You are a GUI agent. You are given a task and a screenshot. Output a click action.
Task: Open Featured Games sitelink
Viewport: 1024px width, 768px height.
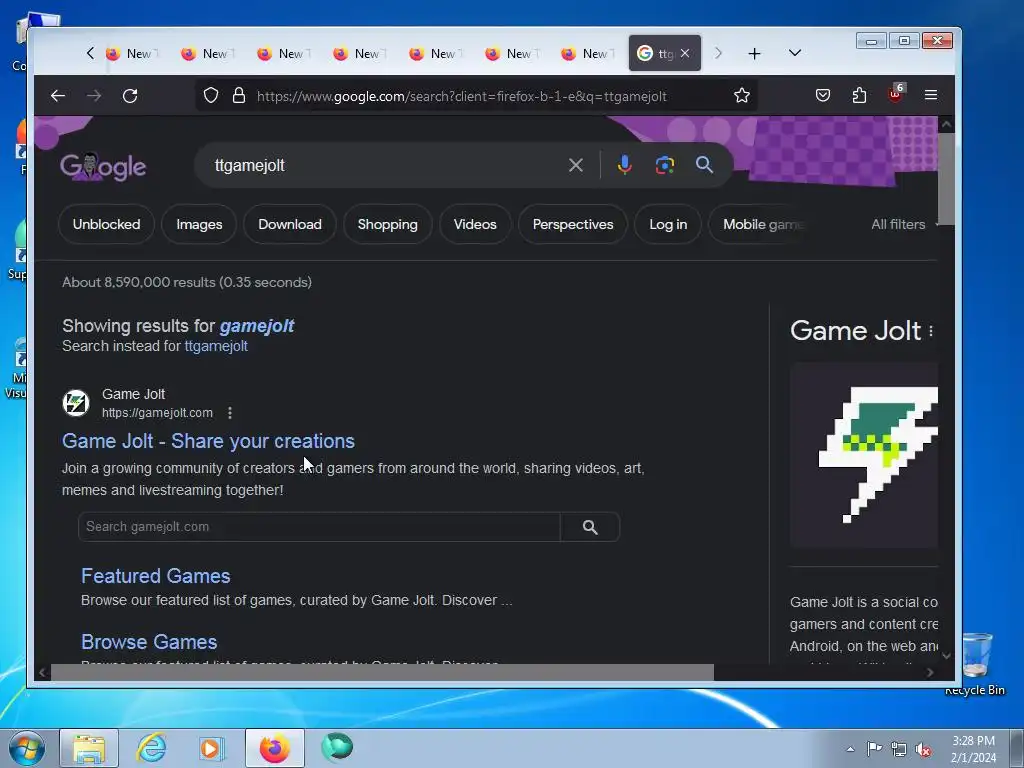click(x=155, y=576)
